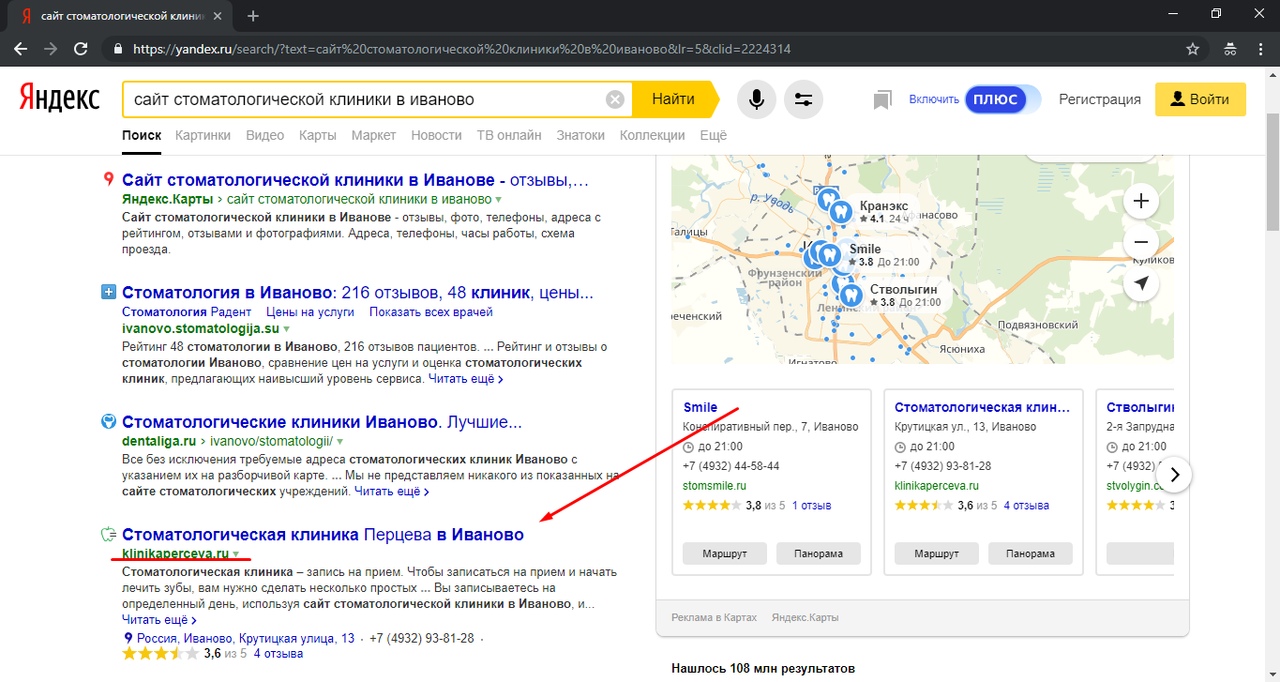The height and width of the screenshot is (682, 1280).
Task: Expand Читать ещё in Перцева clinic result
Action: 159,620
